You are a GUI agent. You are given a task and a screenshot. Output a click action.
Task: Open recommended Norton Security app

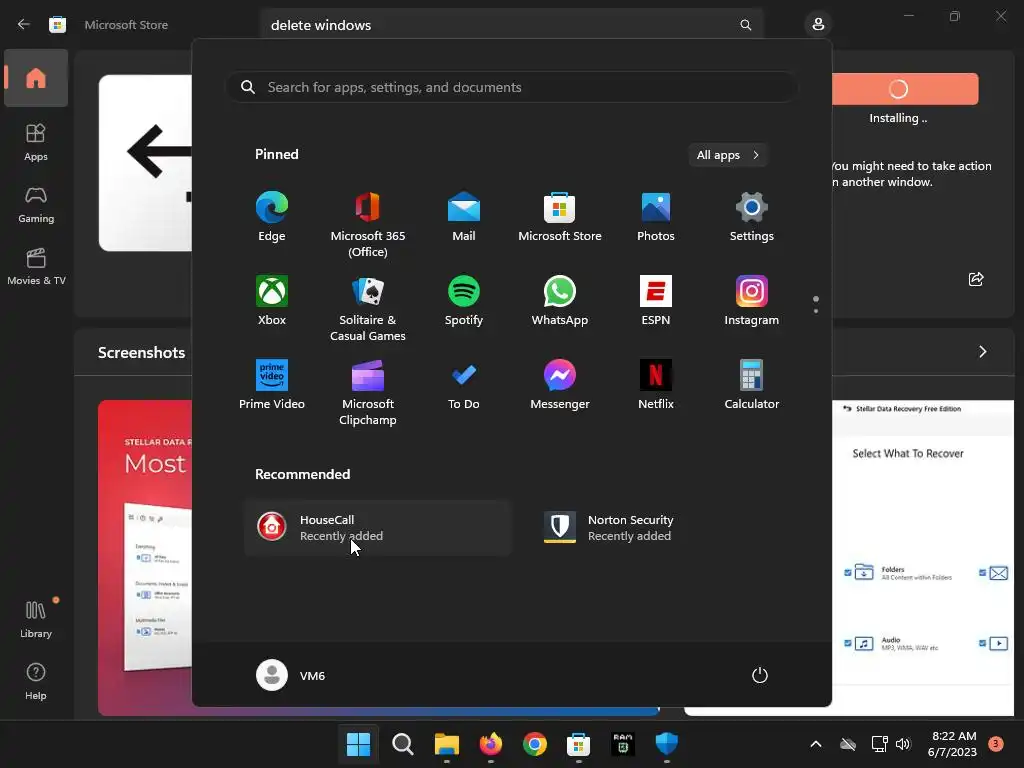665,528
